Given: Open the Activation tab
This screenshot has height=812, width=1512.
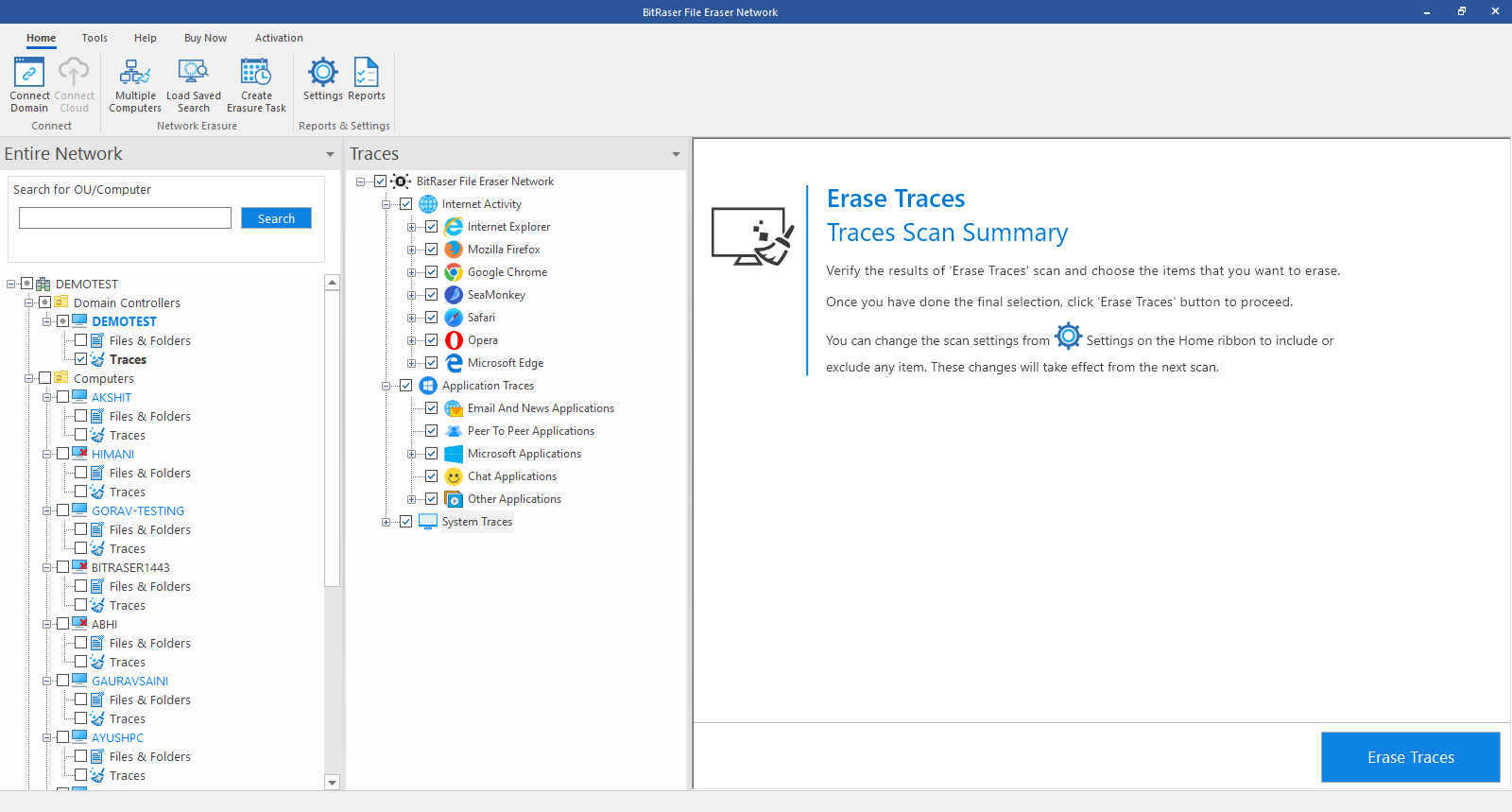Looking at the screenshot, I should (x=279, y=38).
